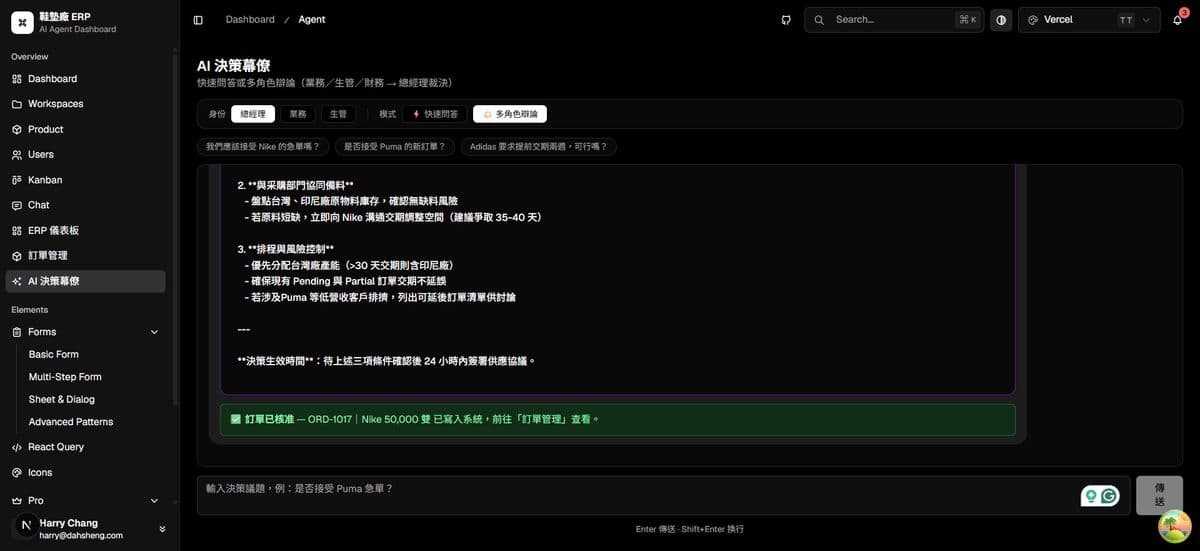Open the user account menu chevrons
This screenshot has height=551, width=1200.
[x=162, y=529]
